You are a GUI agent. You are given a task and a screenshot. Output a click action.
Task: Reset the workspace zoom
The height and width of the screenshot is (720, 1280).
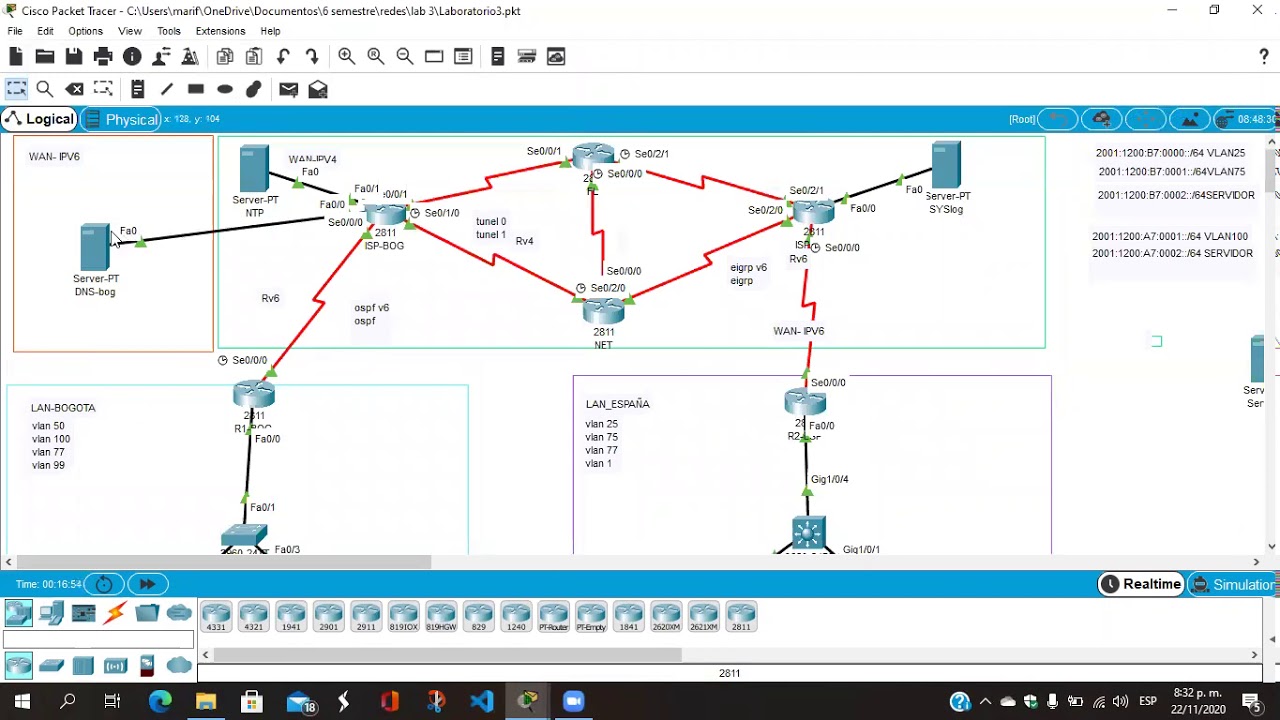point(375,57)
